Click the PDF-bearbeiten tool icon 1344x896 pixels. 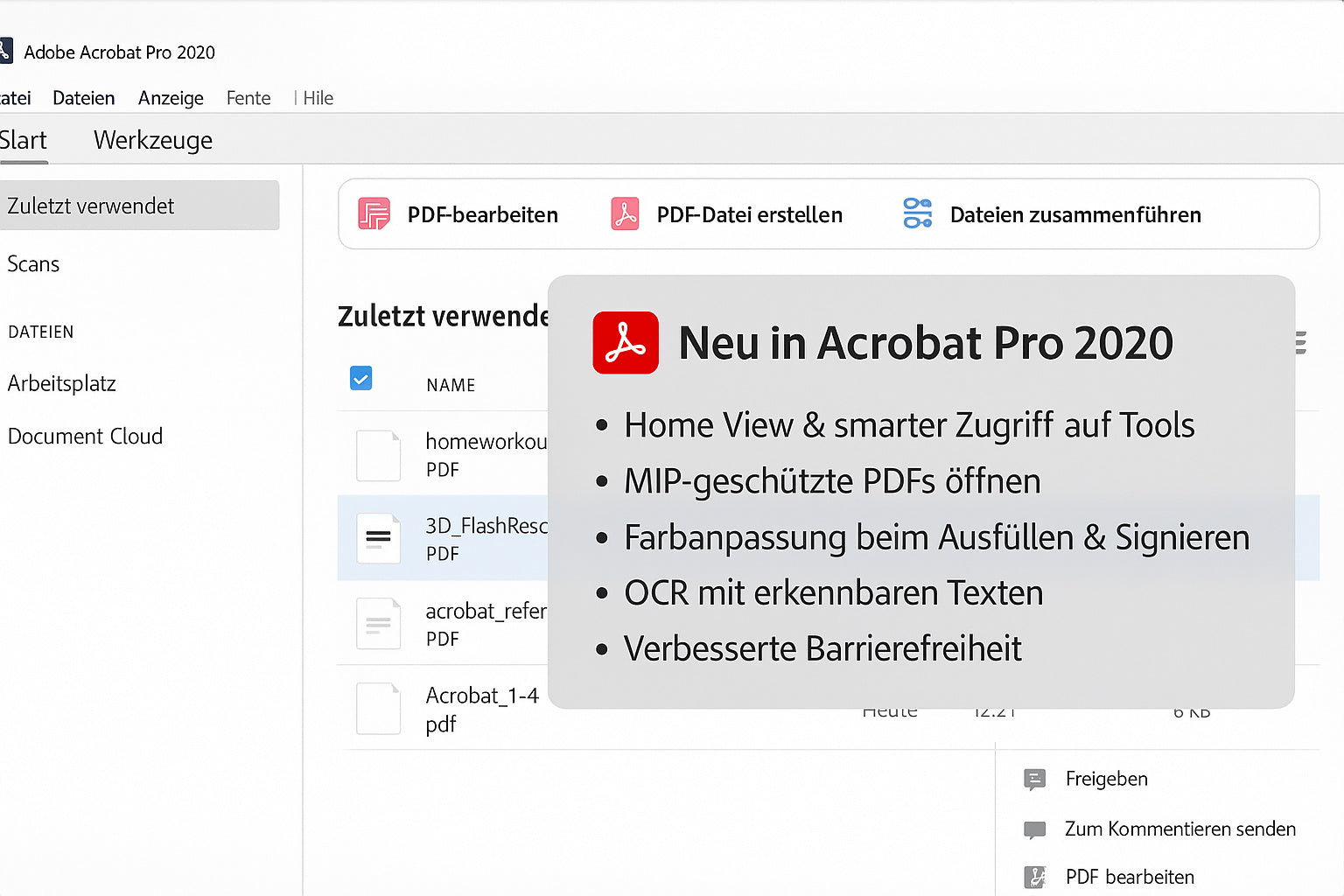374,214
